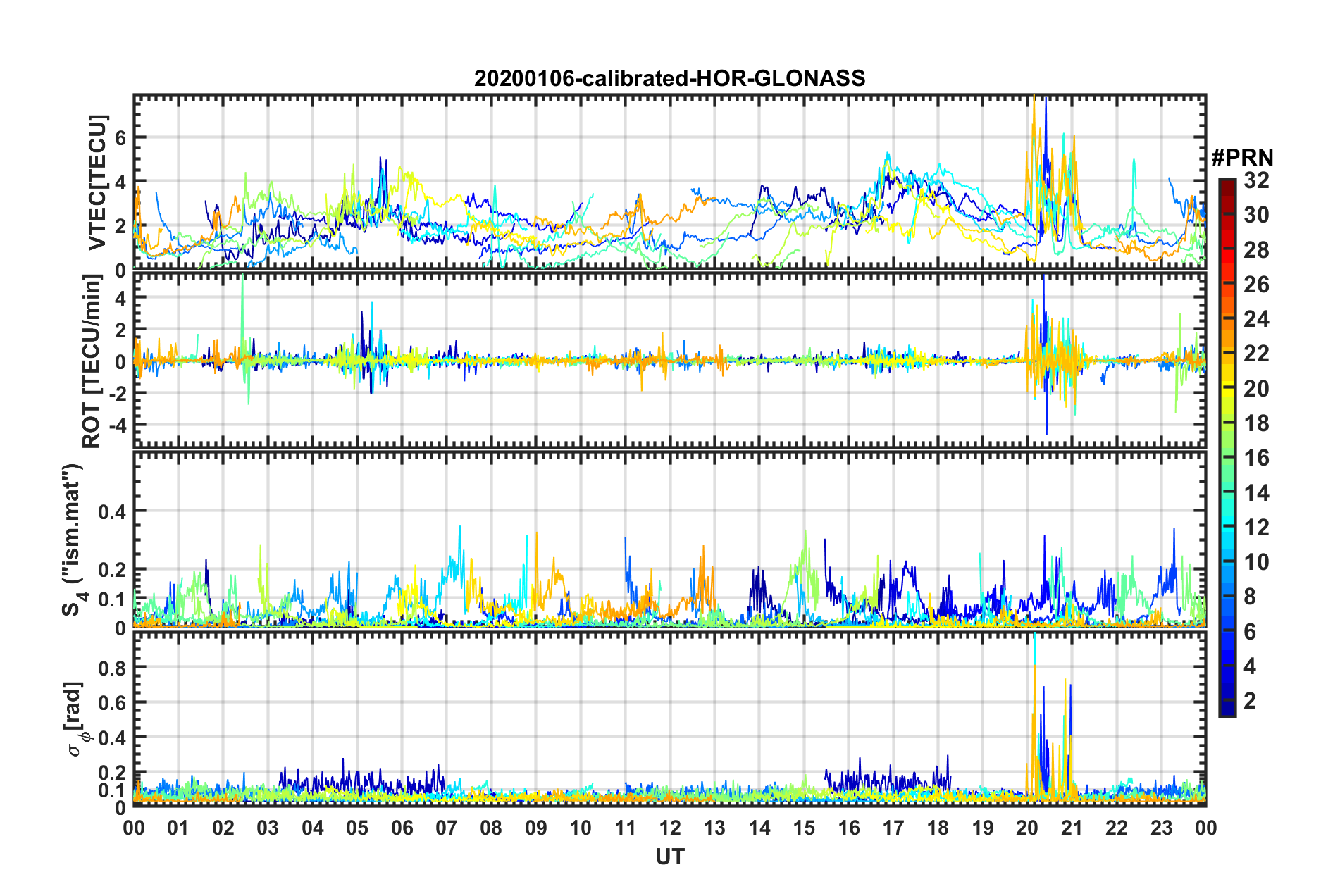This screenshot has height=896, width=1340.
Task: Click the "09" hour tick on UT axis
Action: click(x=536, y=828)
